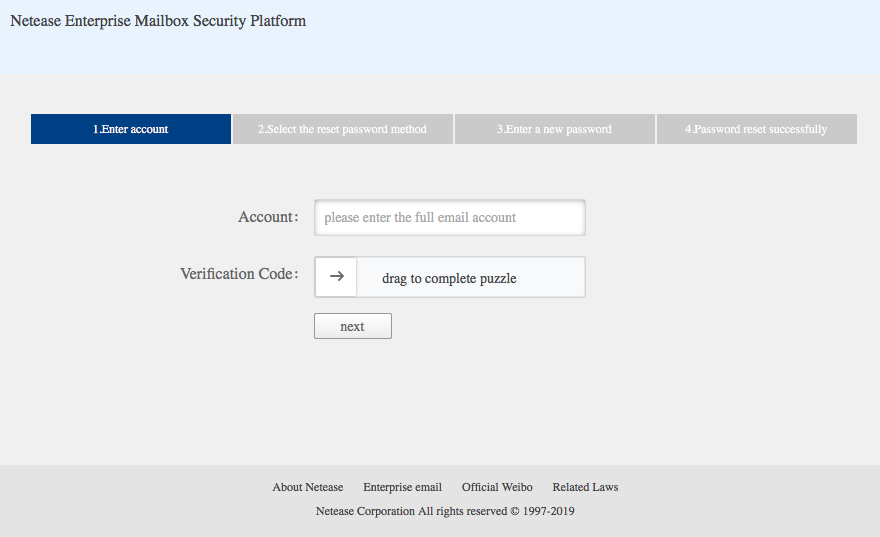Open the 'Related Laws' link
The height and width of the screenshot is (537, 880).
585,487
